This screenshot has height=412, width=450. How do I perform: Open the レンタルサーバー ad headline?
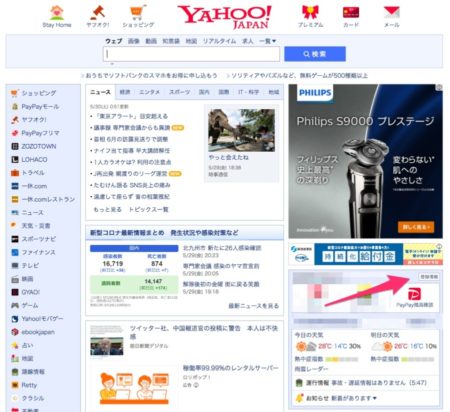point(230,368)
